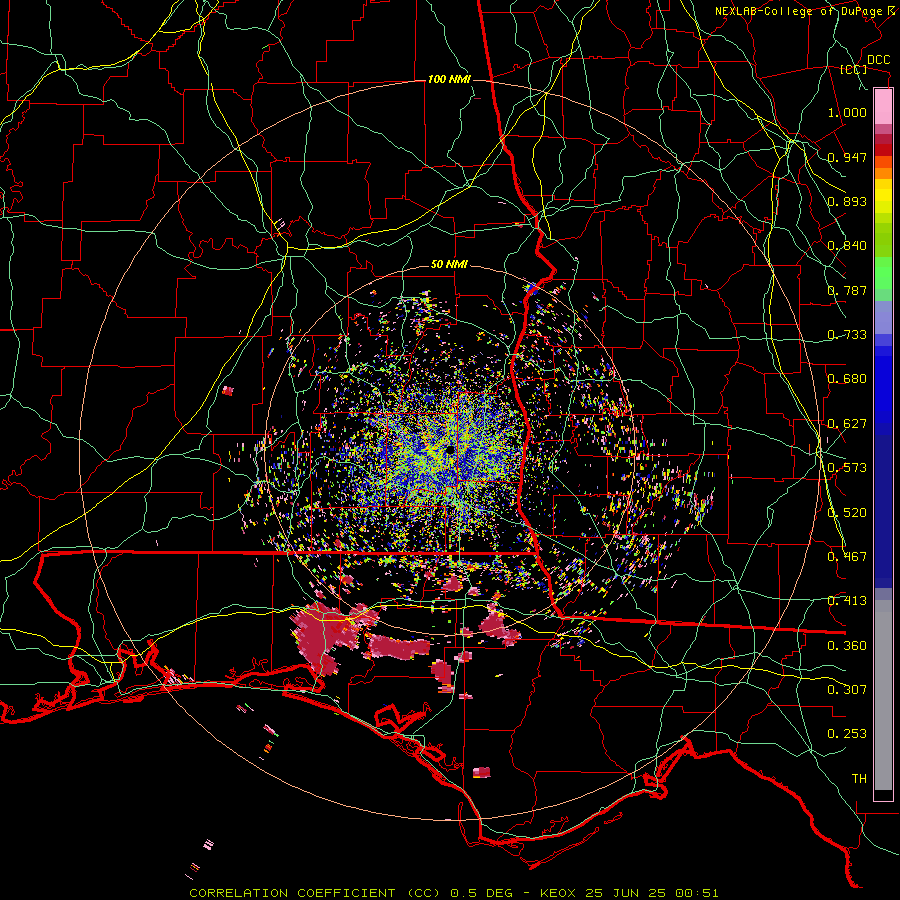Viewport: 900px width, 900px height.
Task: Click the CORRELATION COEFFICIENT (CC) caption text
Action: 315,893
